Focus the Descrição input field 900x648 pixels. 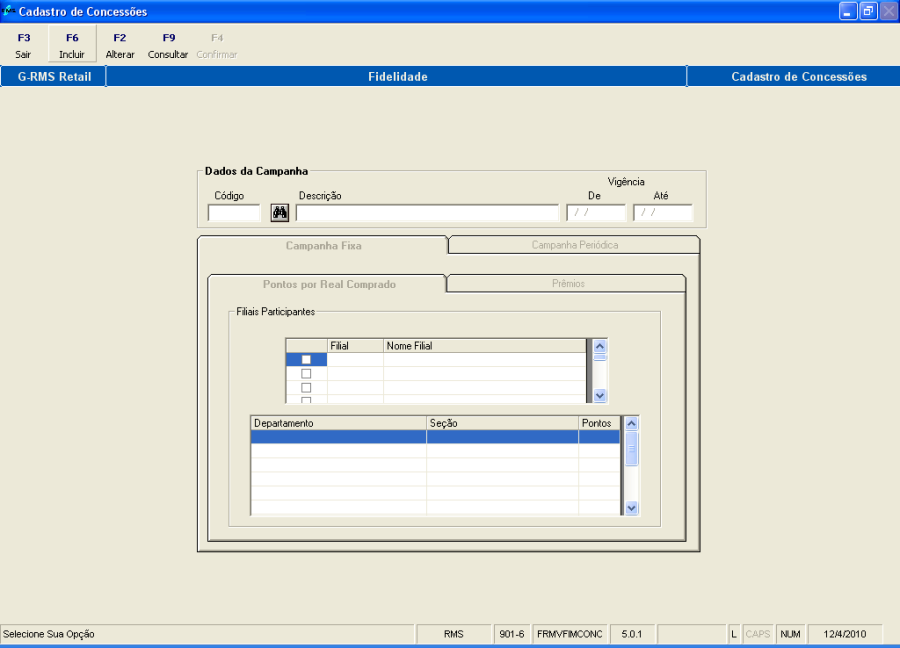point(427,213)
